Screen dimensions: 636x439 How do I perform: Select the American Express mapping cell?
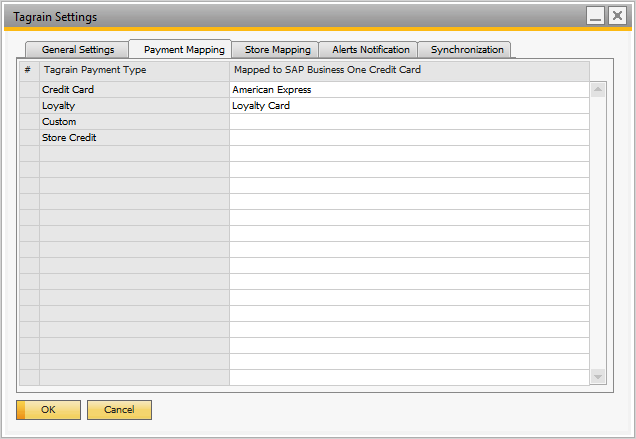tap(409, 90)
